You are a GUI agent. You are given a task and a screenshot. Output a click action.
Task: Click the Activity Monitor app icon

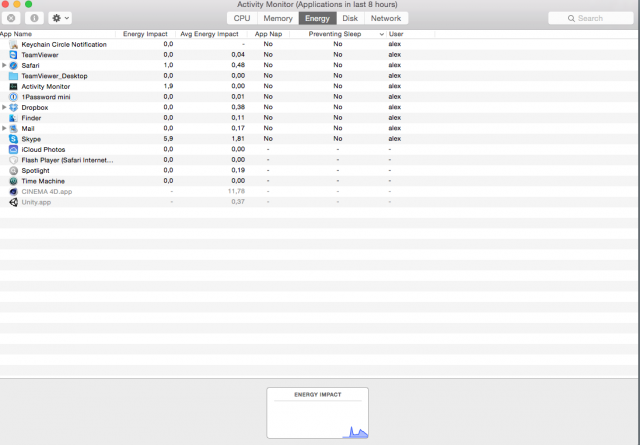[x=13, y=87]
